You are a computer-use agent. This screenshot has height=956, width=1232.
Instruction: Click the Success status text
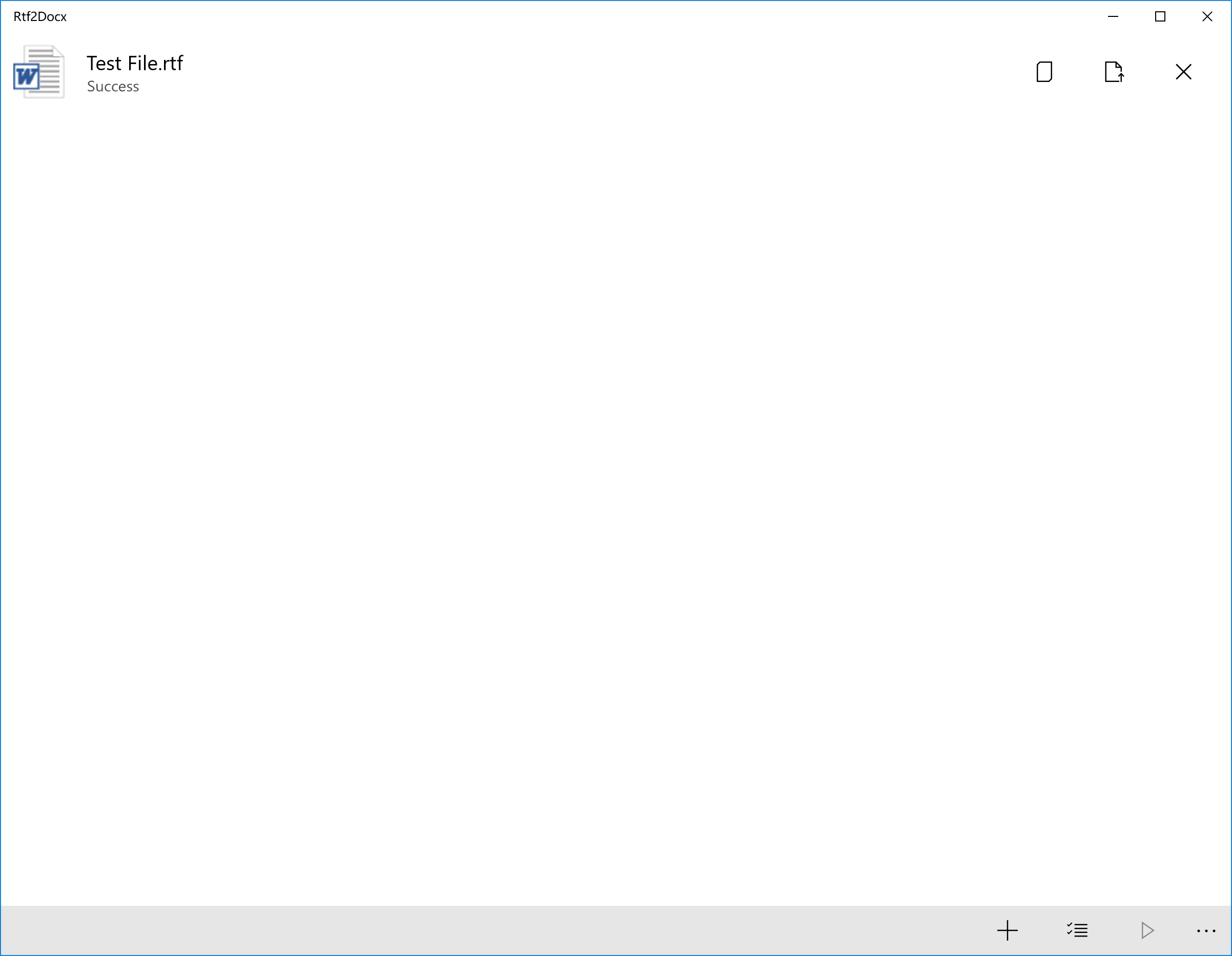coord(113,86)
